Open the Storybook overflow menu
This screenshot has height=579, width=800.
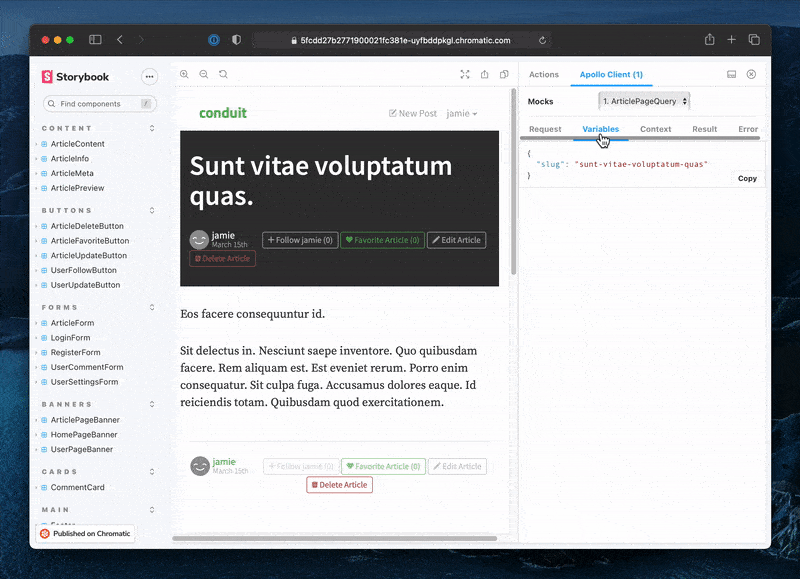point(148,77)
